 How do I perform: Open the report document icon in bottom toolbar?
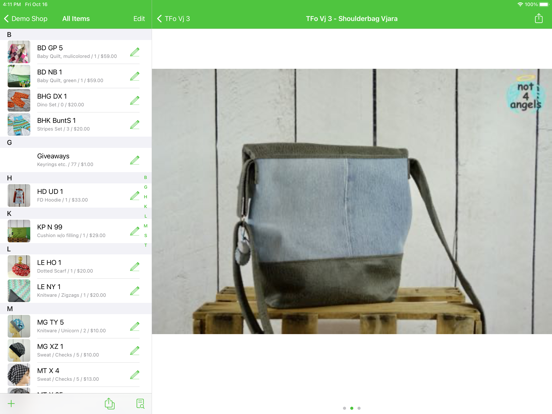pyautogui.click(x=140, y=403)
